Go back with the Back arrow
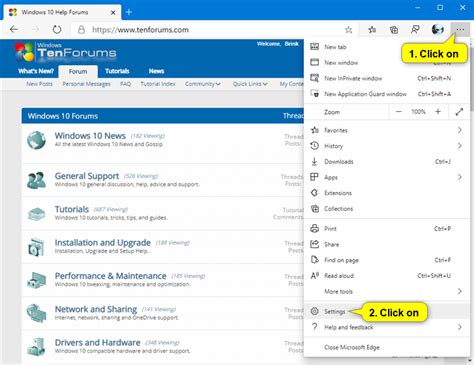The width and height of the screenshot is (474, 365). click(x=14, y=30)
